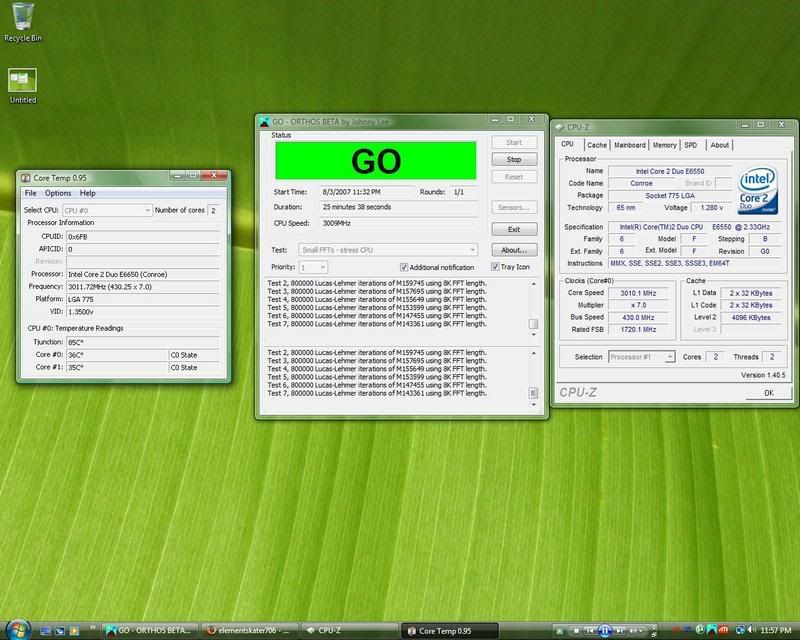Viewport: 800px width, 640px height.
Task: Open the Untitled desktop icon
Action: pyautogui.click(x=22, y=82)
